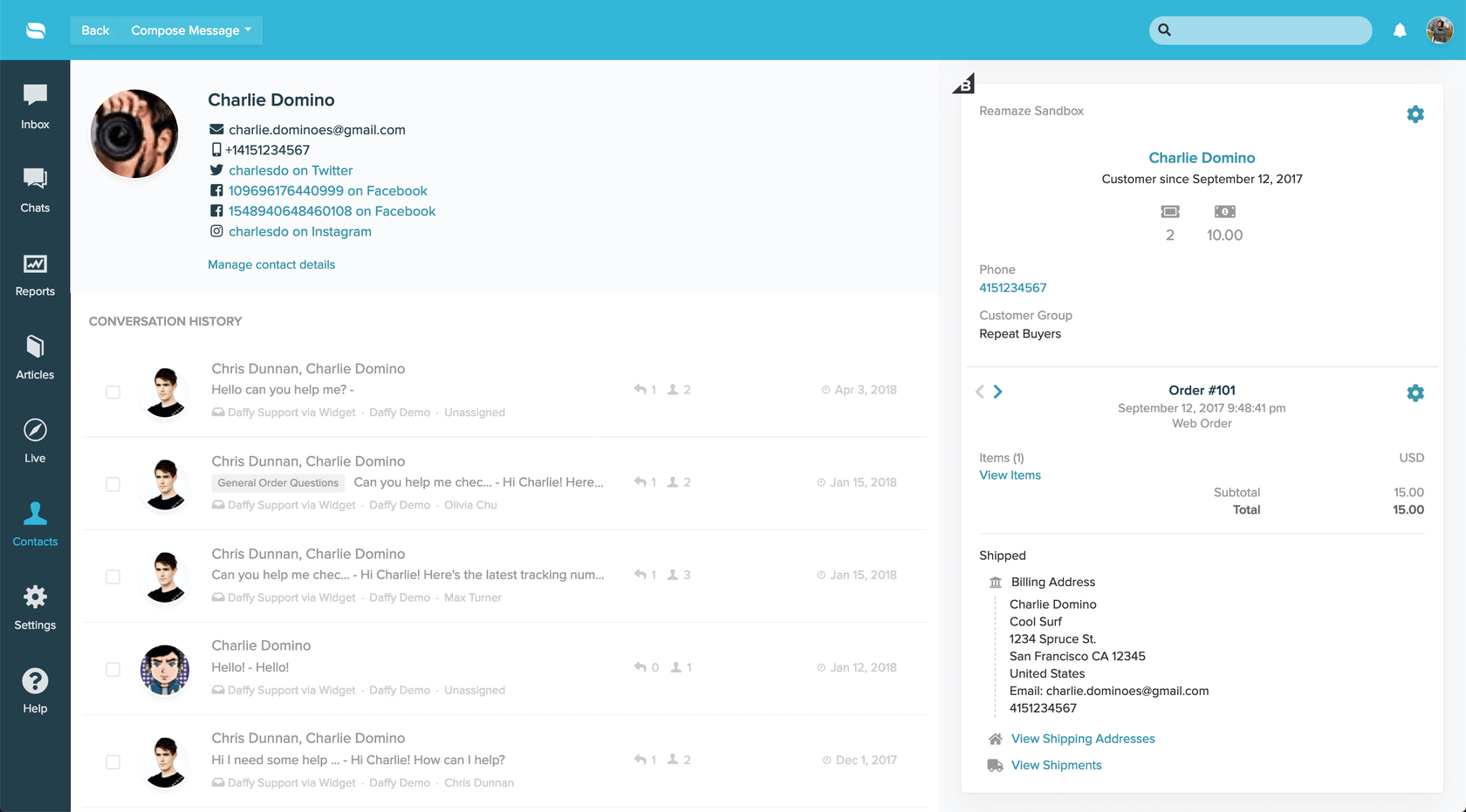Viewport: 1466px width, 812px height.
Task: Open the Articles section
Action: tap(35, 356)
